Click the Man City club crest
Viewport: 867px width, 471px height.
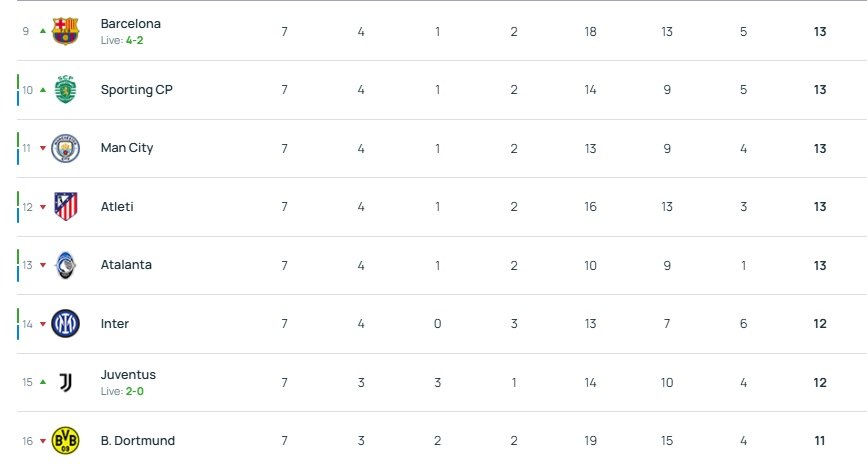[x=65, y=148]
